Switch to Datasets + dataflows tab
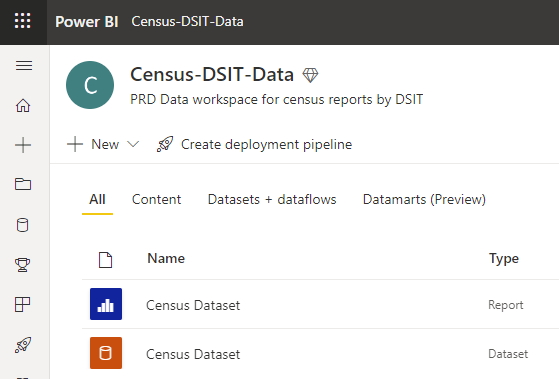Image resolution: width=559 pixels, height=379 pixels. pyautogui.click(x=272, y=199)
